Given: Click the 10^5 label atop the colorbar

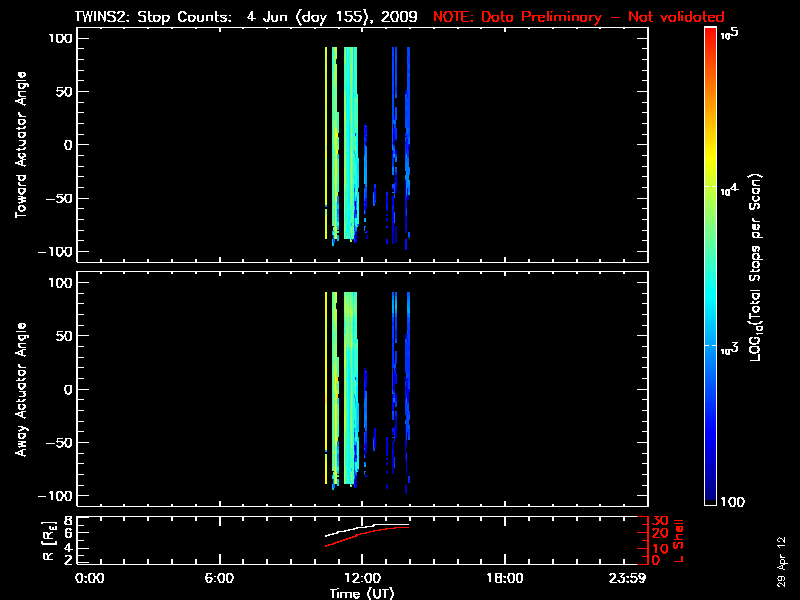Looking at the screenshot, I should click(729, 33).
